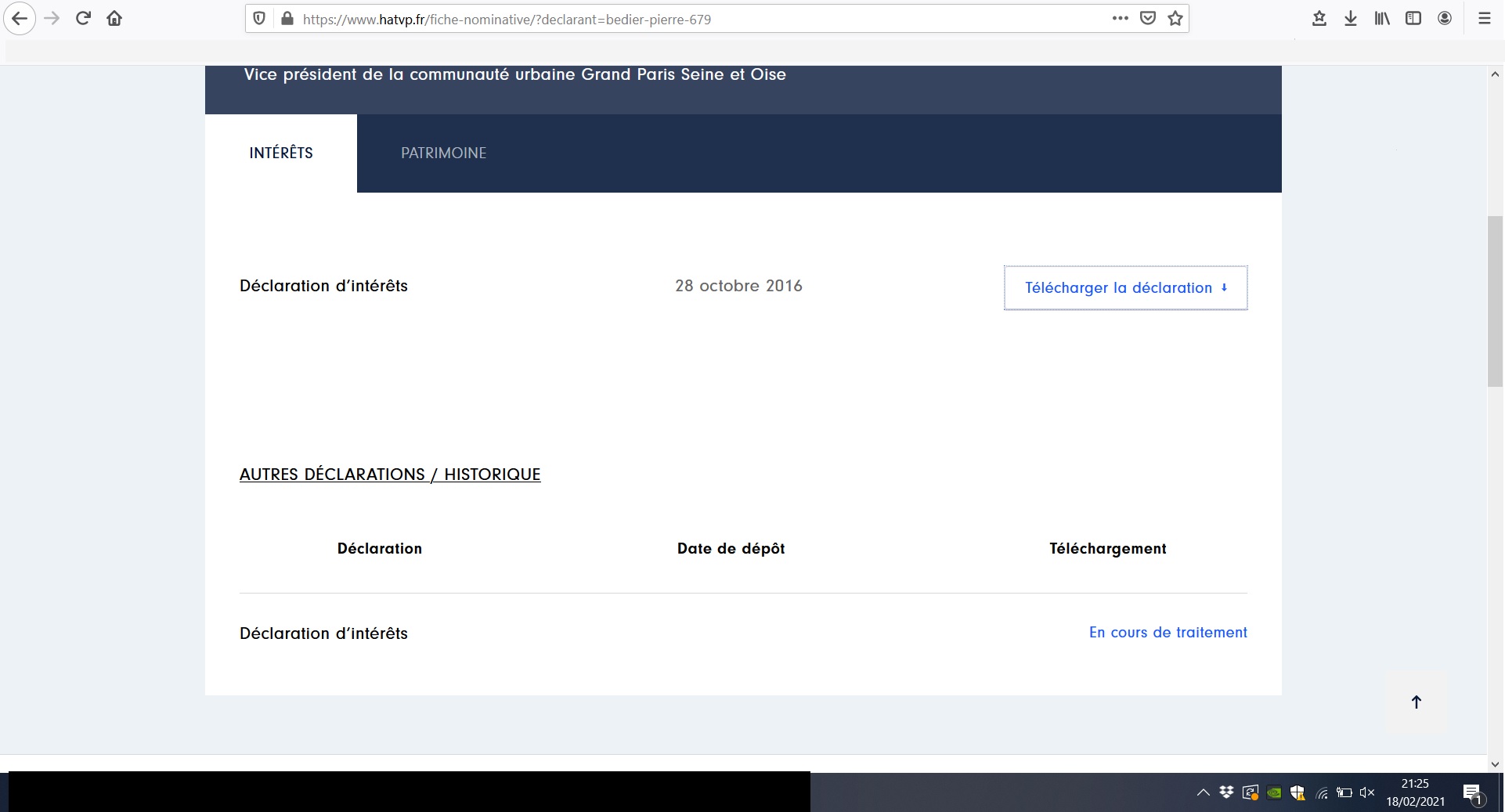This screenshot has width=1505, height=812.
Task: Bookmark this page with star
Action: 1175,19
